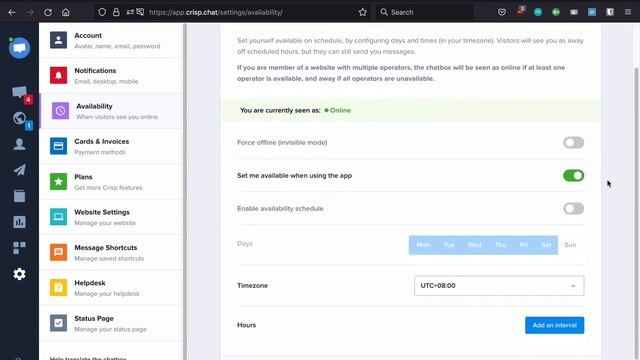Click the Online status text
The height and width of the screenshot is (360, 640).
pyautogui.click(x=340, y=110)
